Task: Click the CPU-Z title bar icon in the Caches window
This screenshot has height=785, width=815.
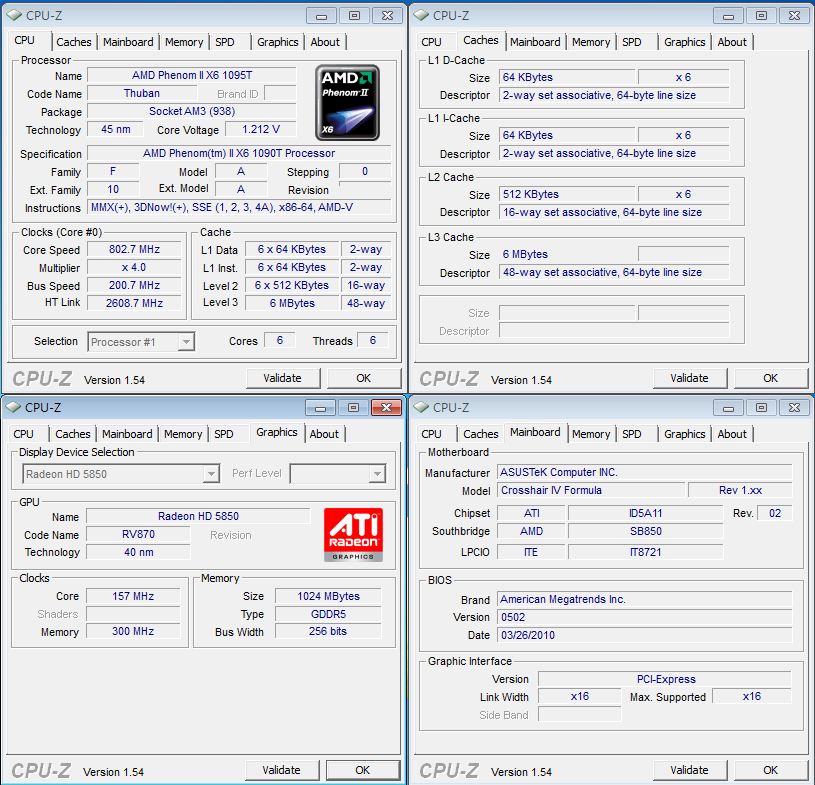Action: click(421, 15)
